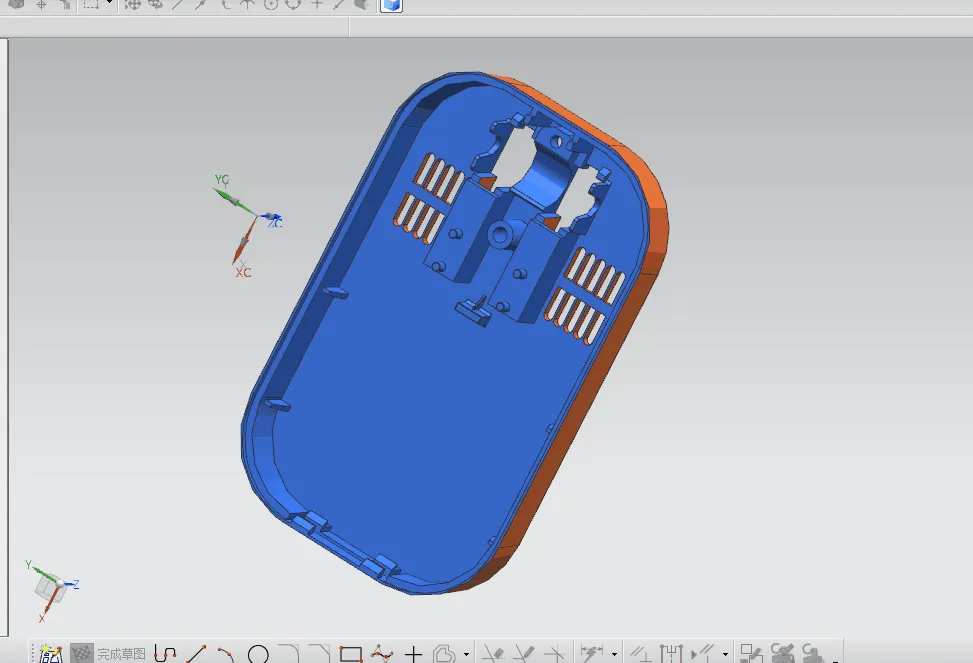Select the Line sketch tool

click(196, 655)
